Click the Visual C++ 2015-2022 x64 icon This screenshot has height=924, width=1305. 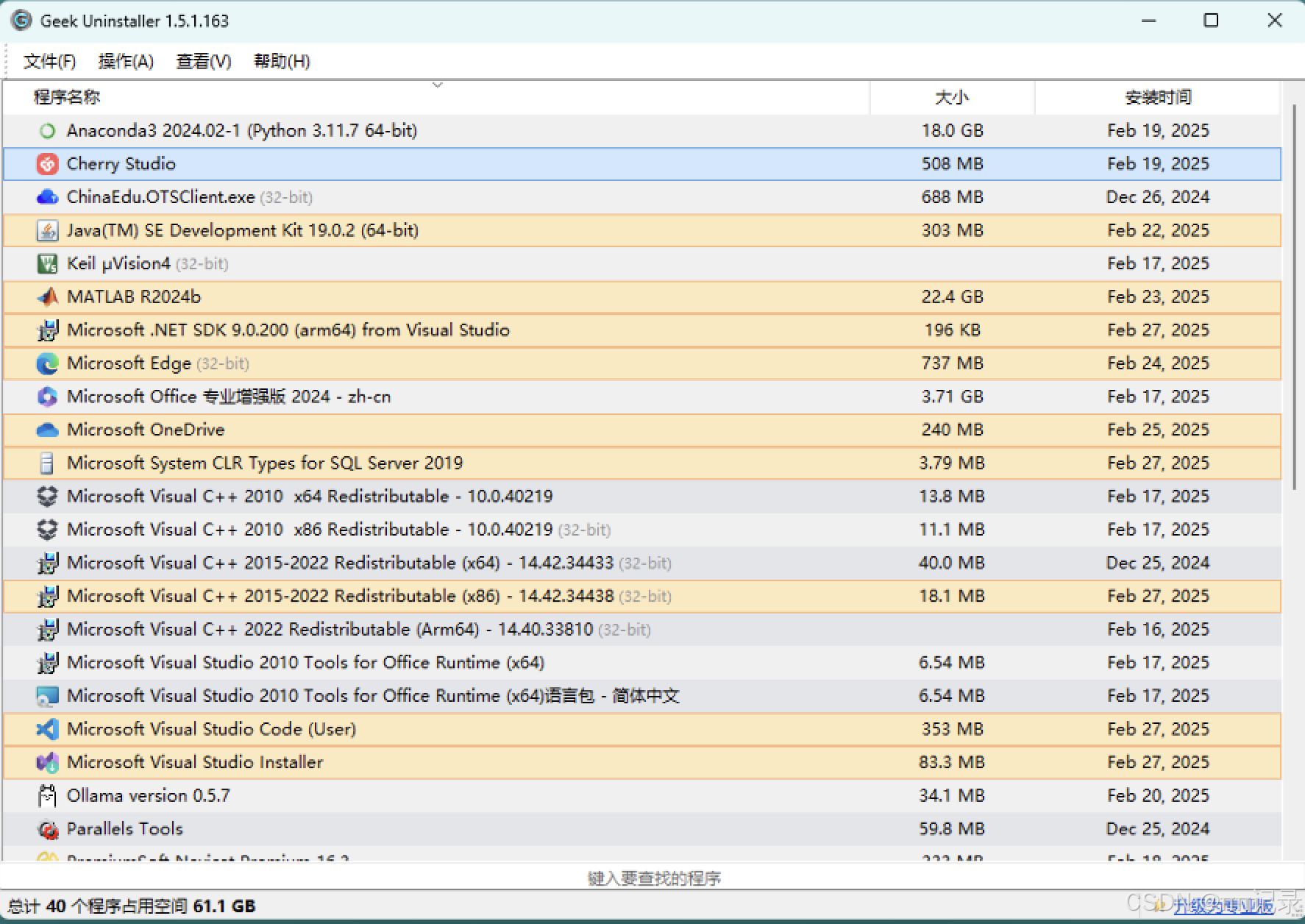click(47, 563)
